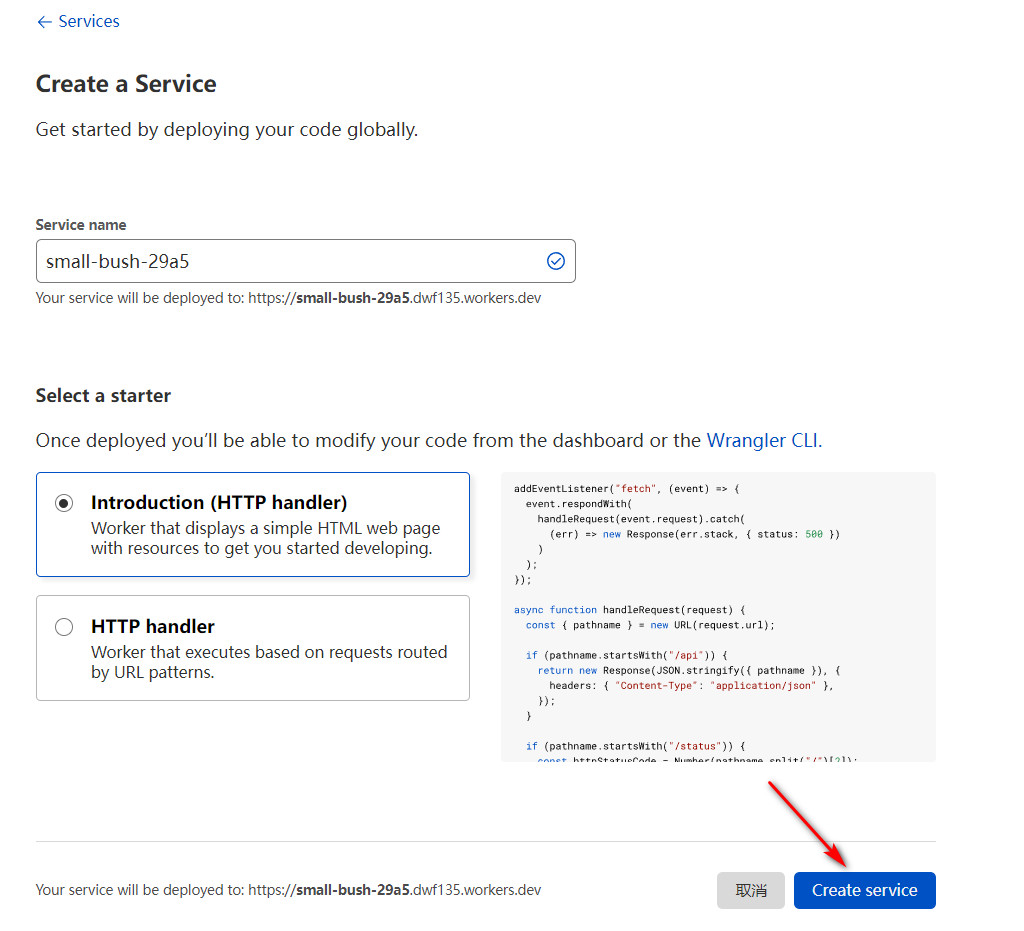Click the 'Introduction (HTTP handler)' bold title
This screenshot has width=1024, height=931.
[x=219, y=503]
